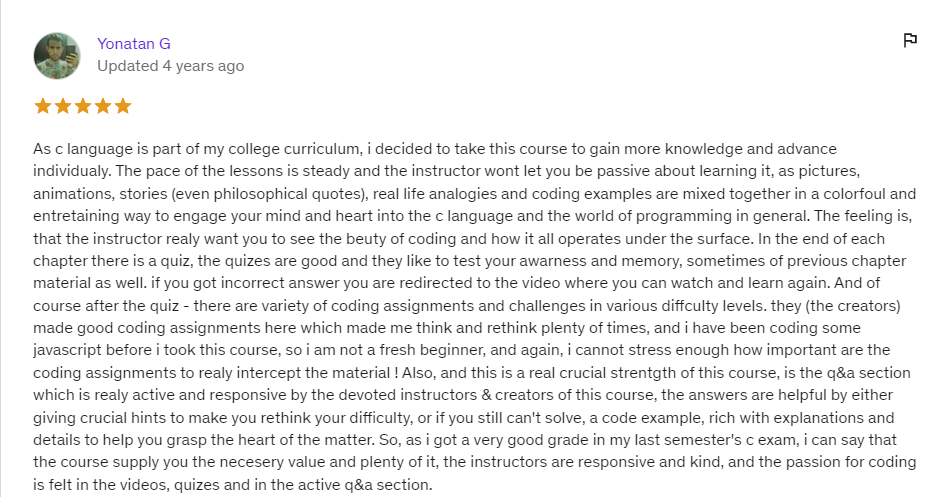
Task: Click the second rating star
Action: coord(63,106)
